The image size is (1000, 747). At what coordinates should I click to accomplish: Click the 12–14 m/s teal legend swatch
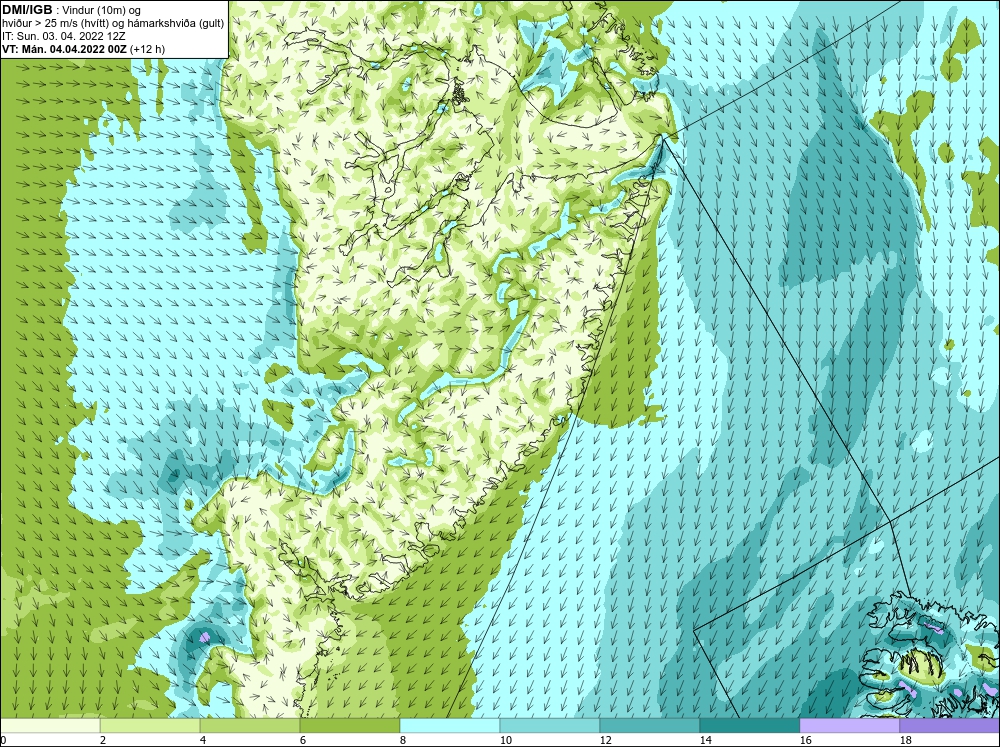(x=650, y=726)
